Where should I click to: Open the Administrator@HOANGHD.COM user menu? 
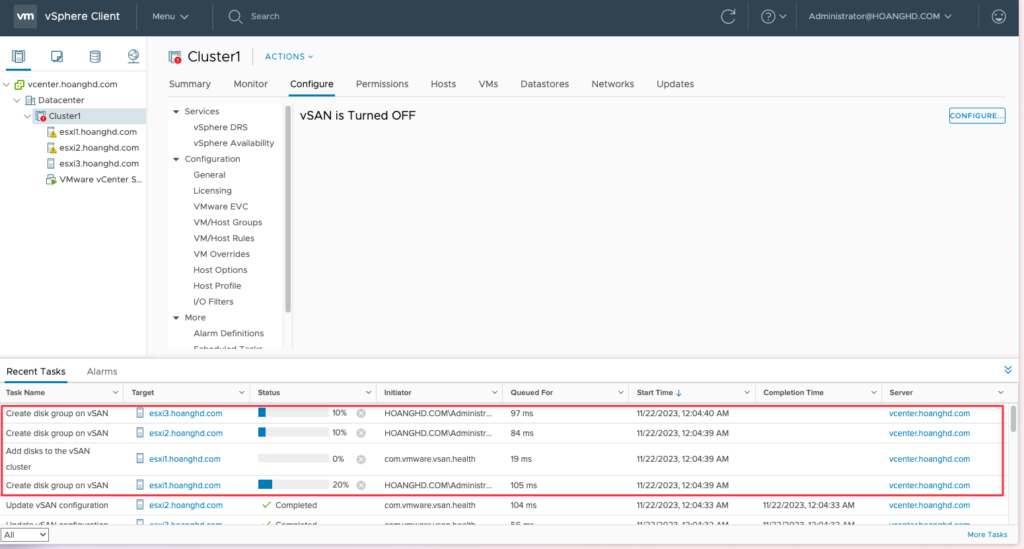(x=880, y=16)
